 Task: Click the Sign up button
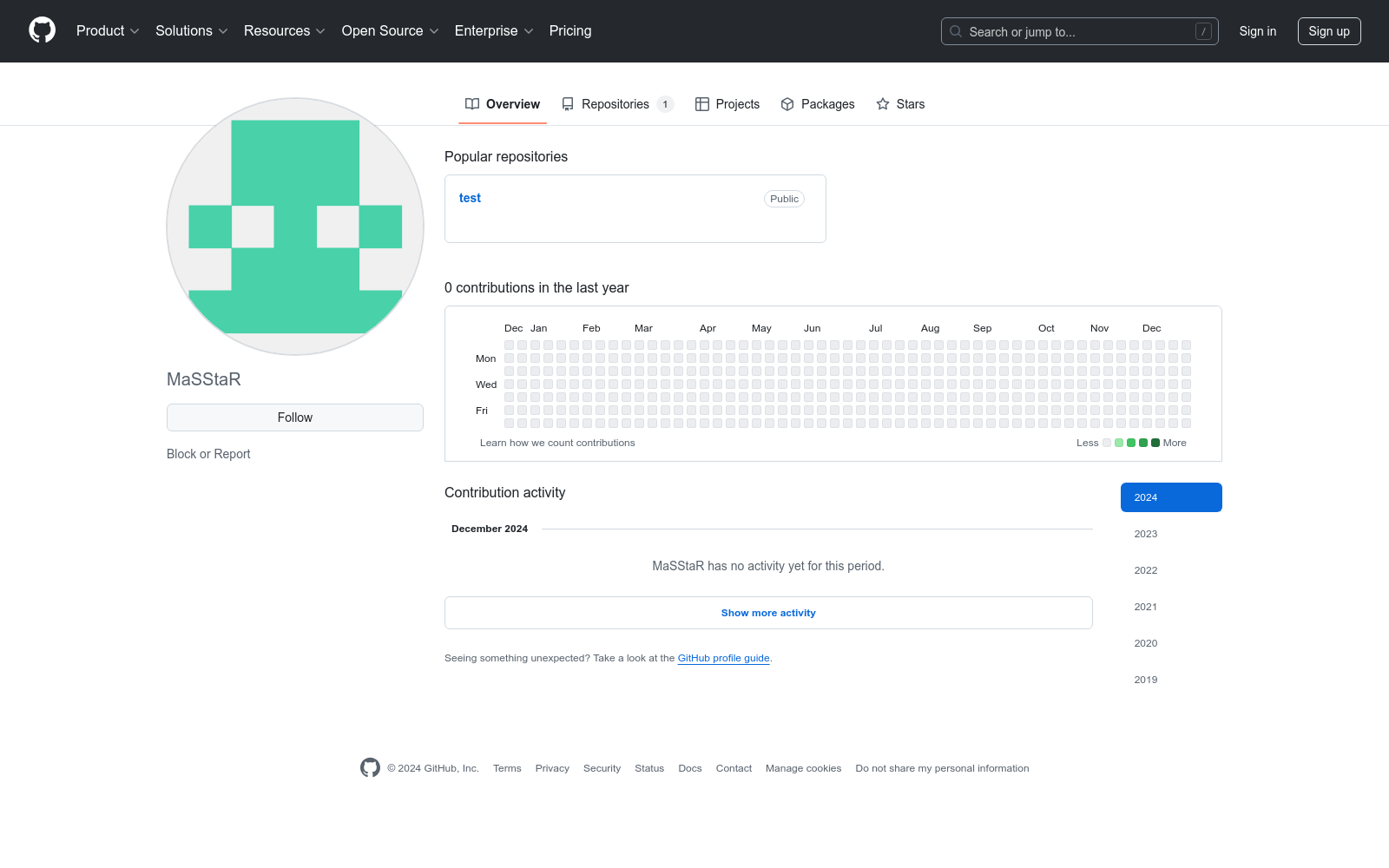1329,31
